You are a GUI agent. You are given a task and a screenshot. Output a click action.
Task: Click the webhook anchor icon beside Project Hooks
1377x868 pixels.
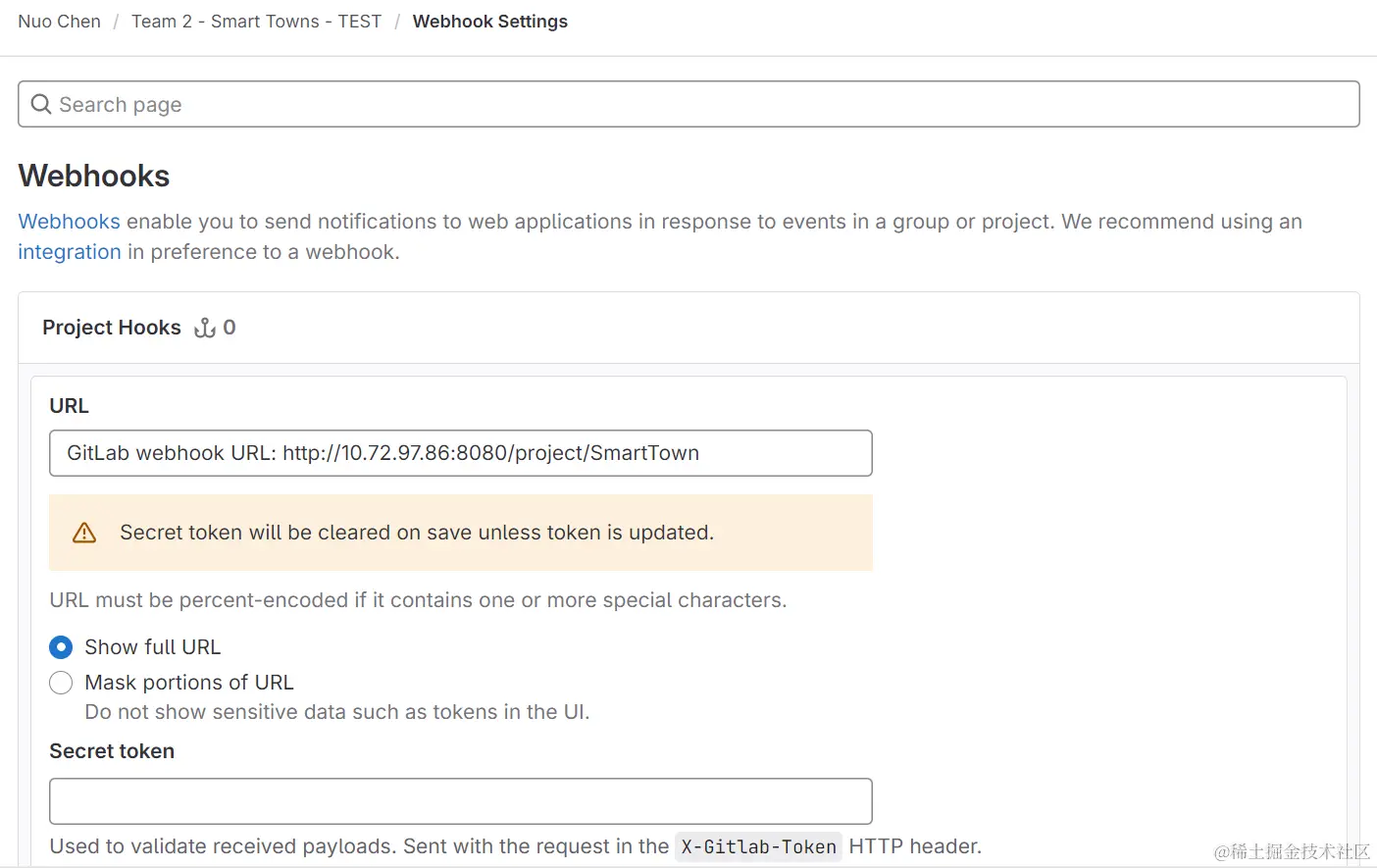tap(204, 328)
